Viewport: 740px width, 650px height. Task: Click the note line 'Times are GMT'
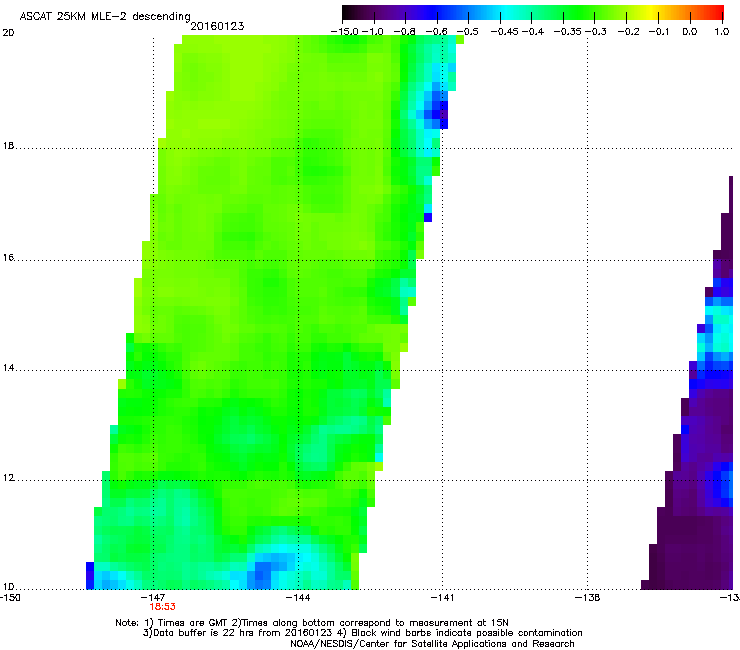[x=192, y=623]
